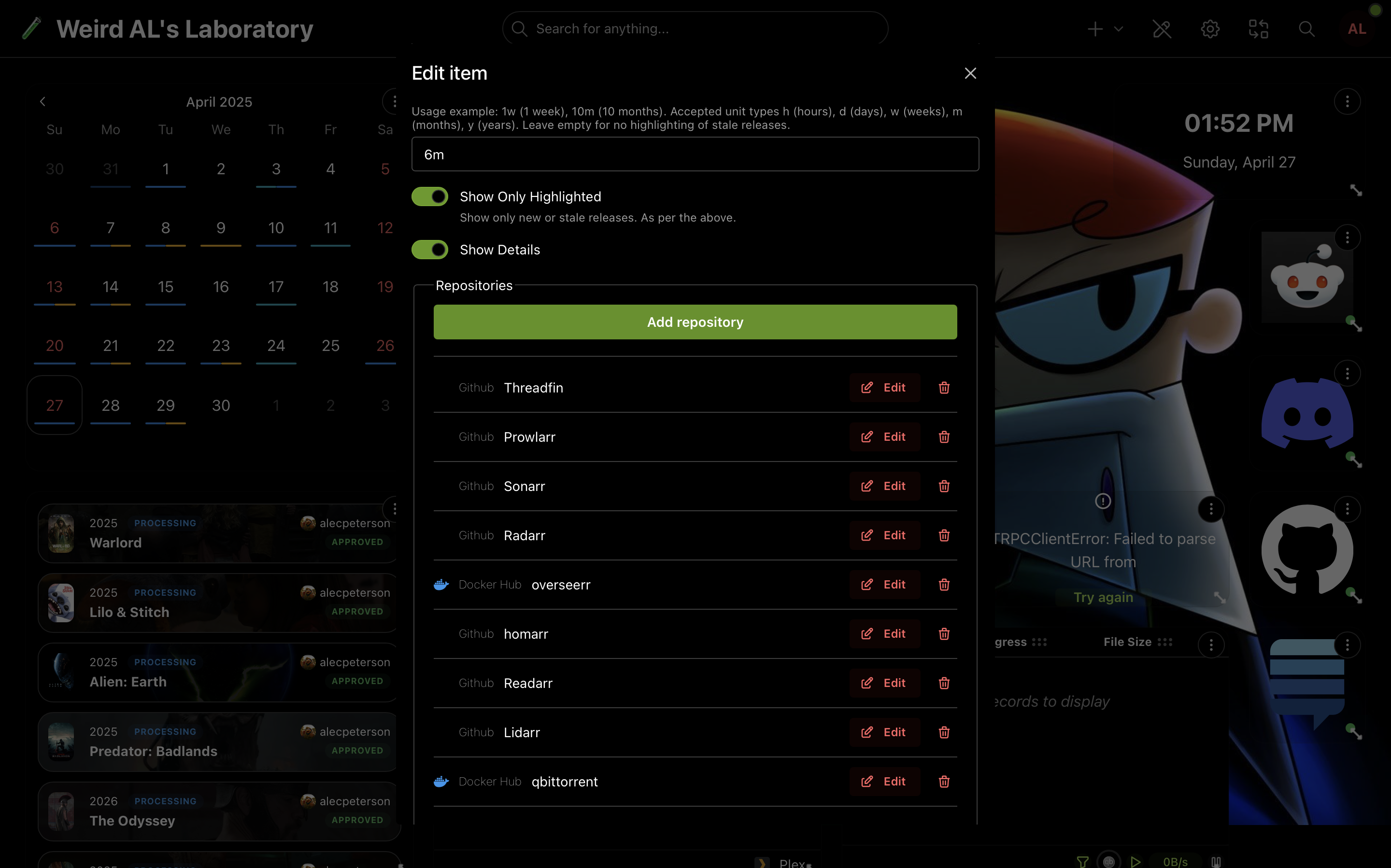Open the settings gear icon in header

(x=1209, y=28)
